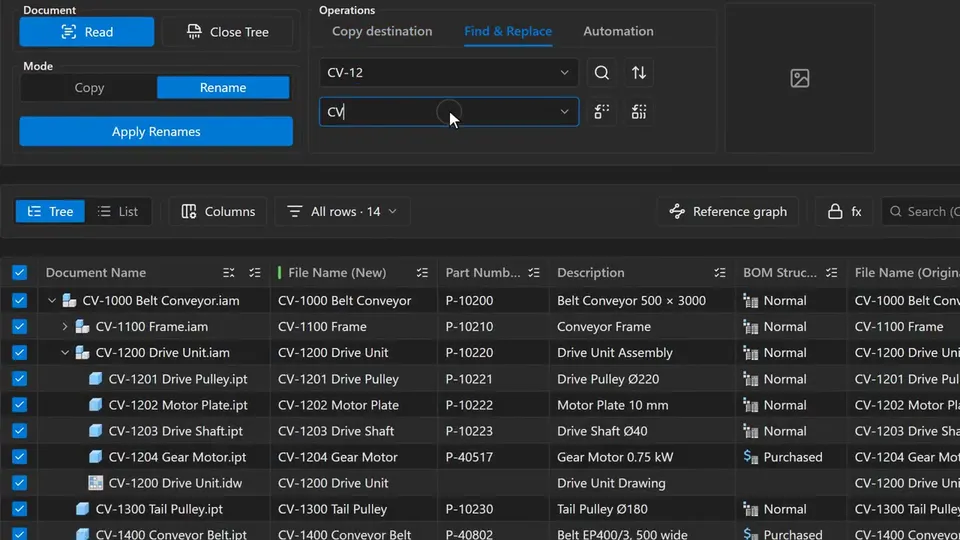Click the Normal BOM icon in CV-1100 Frame row
The width and height of the screenshot is (960, 540).
[751, 326]
